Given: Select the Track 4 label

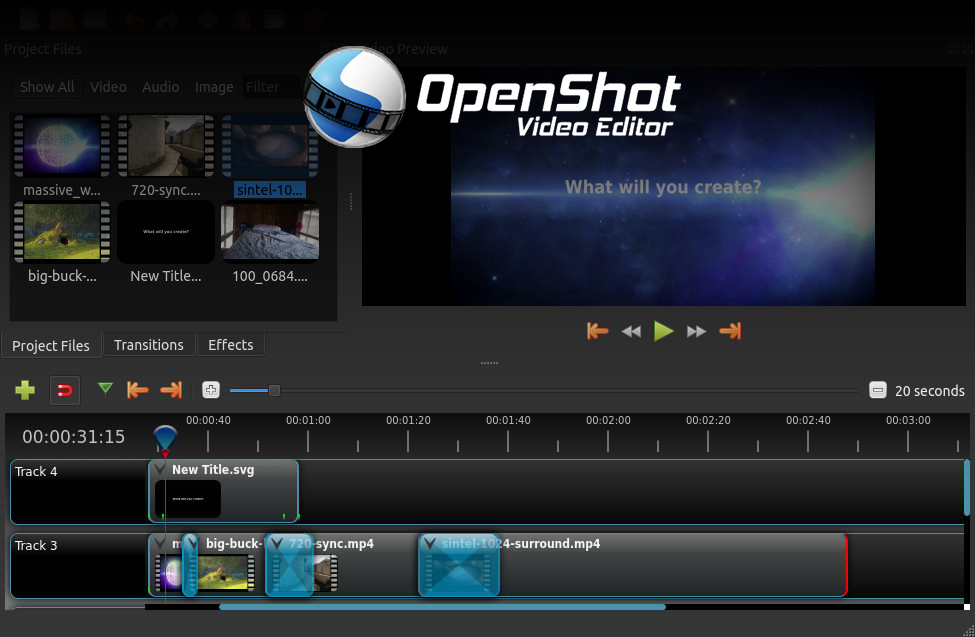Looking at the screenshot, I should (36, 472).
